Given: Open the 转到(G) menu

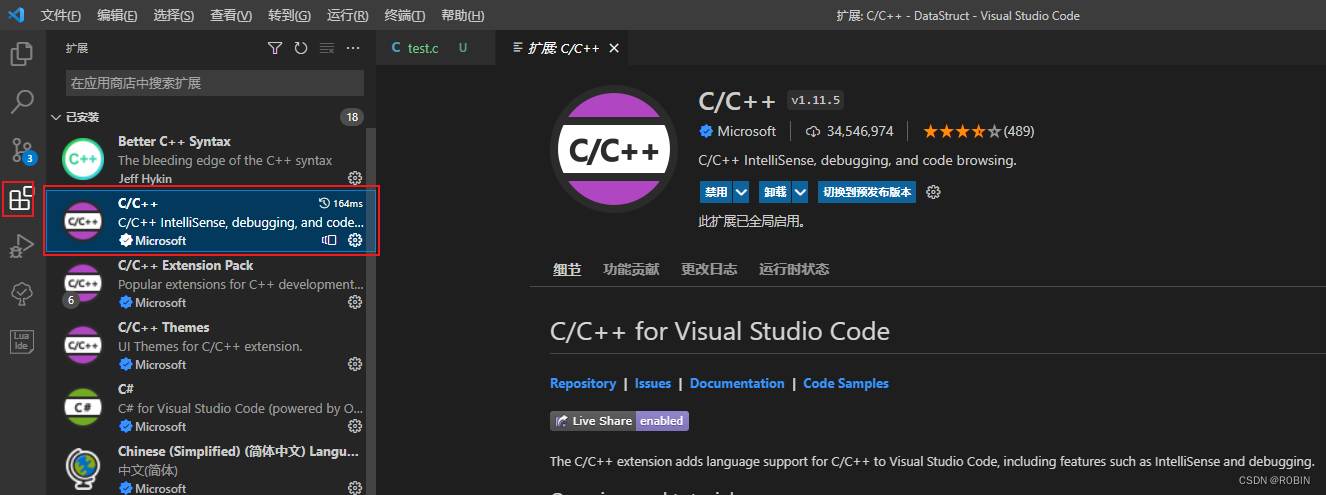Looking at the screenshot, I should pyautogui.click(x=290, y=16).
